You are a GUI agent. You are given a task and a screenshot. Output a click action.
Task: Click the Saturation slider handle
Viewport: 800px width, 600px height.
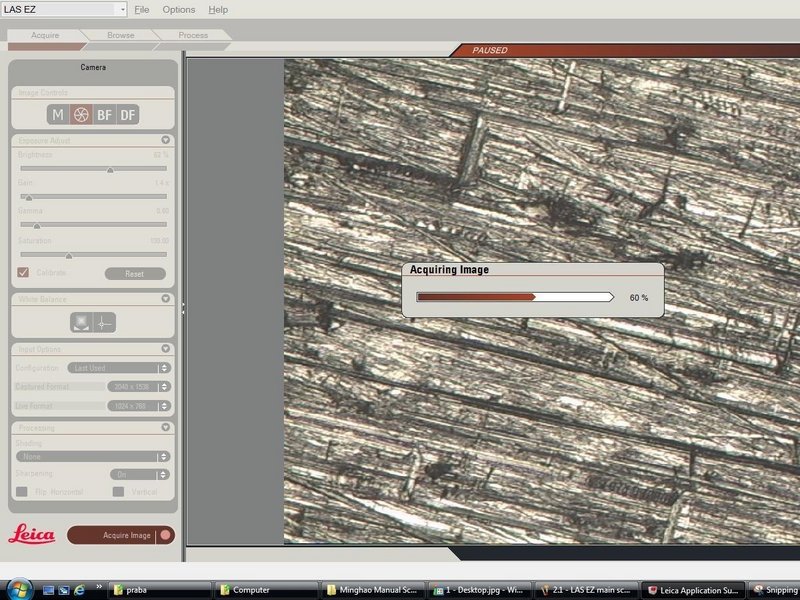pyautogui.click(x=69, y=256)
